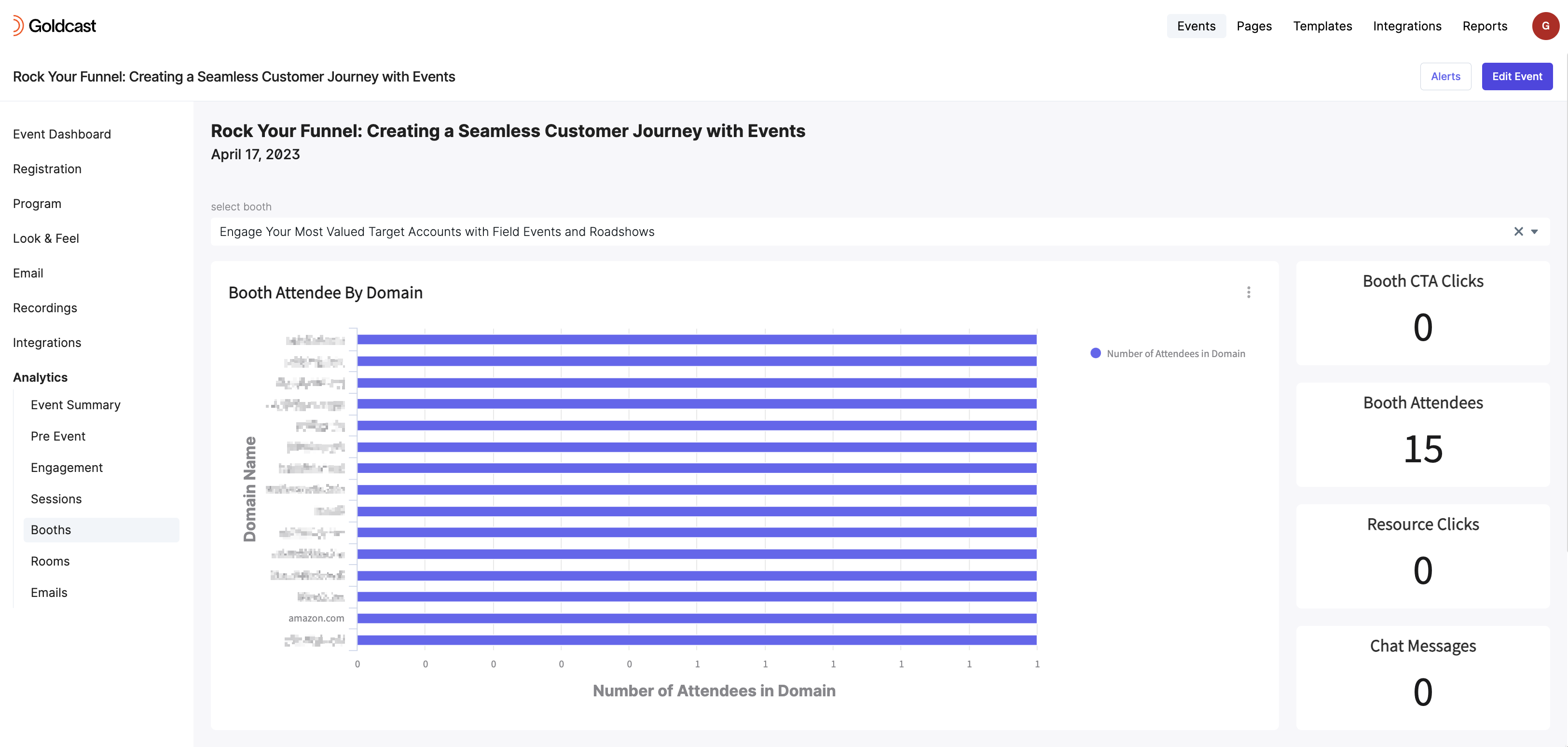1568x747 pixels.
Task: Toggle the Booths selection in Analytics
Action: click(51, 530)
